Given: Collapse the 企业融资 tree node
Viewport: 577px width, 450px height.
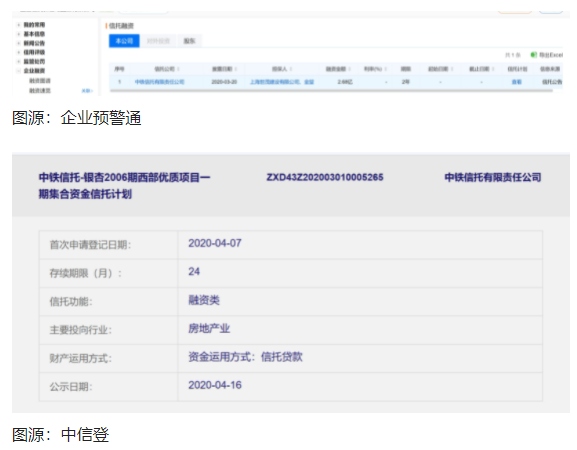Looking at the screenshot, I should point(18,71).
